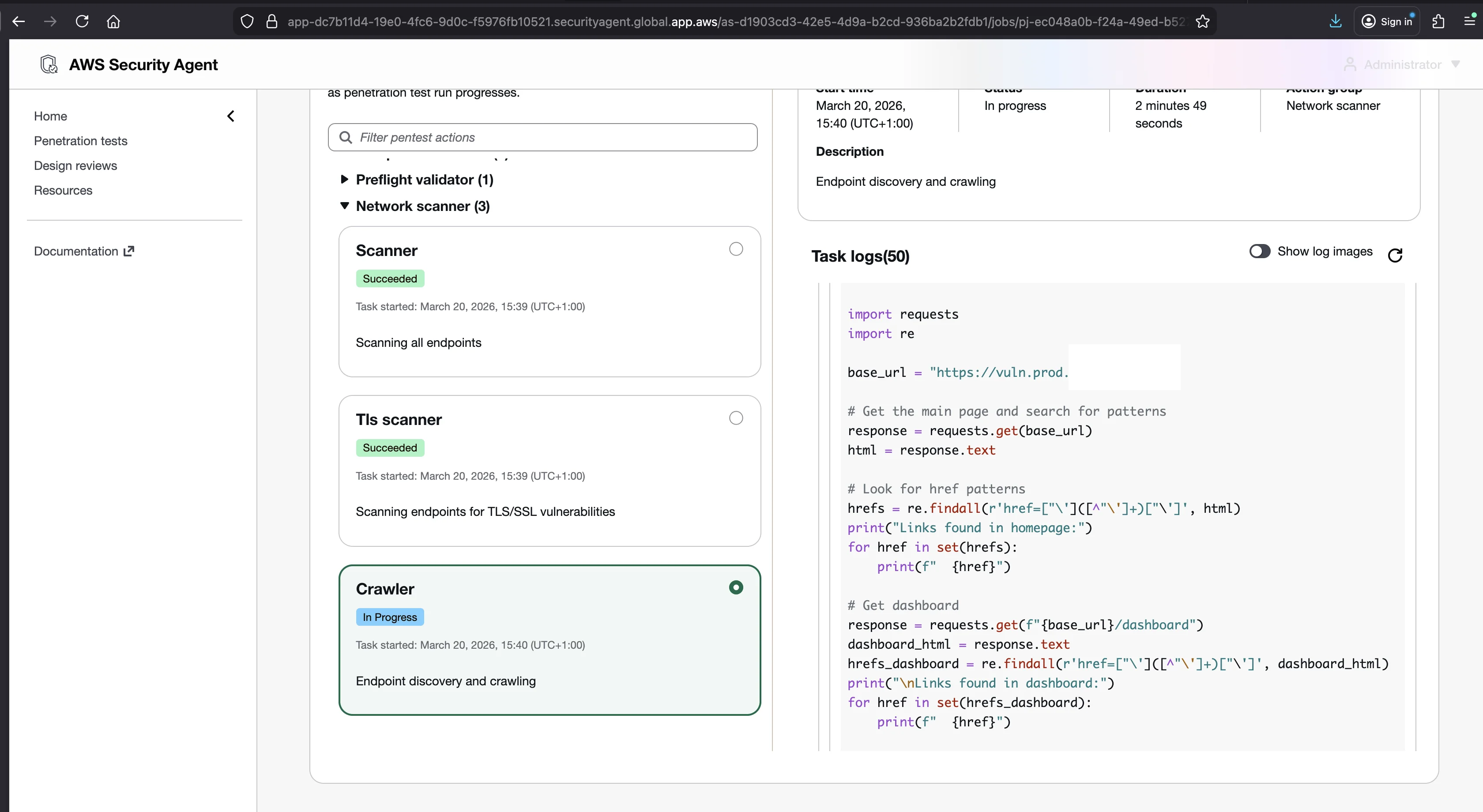Open the Documentation external link
The height and width of the screenshot is (812, 1483).
pyautogui.click(x=84, y=252)
